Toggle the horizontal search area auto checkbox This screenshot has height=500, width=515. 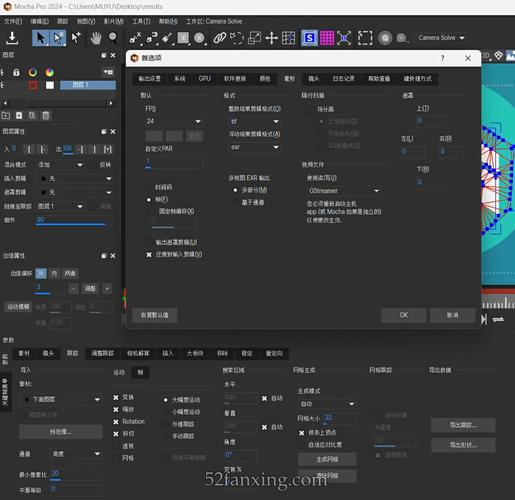pos(264,398)
